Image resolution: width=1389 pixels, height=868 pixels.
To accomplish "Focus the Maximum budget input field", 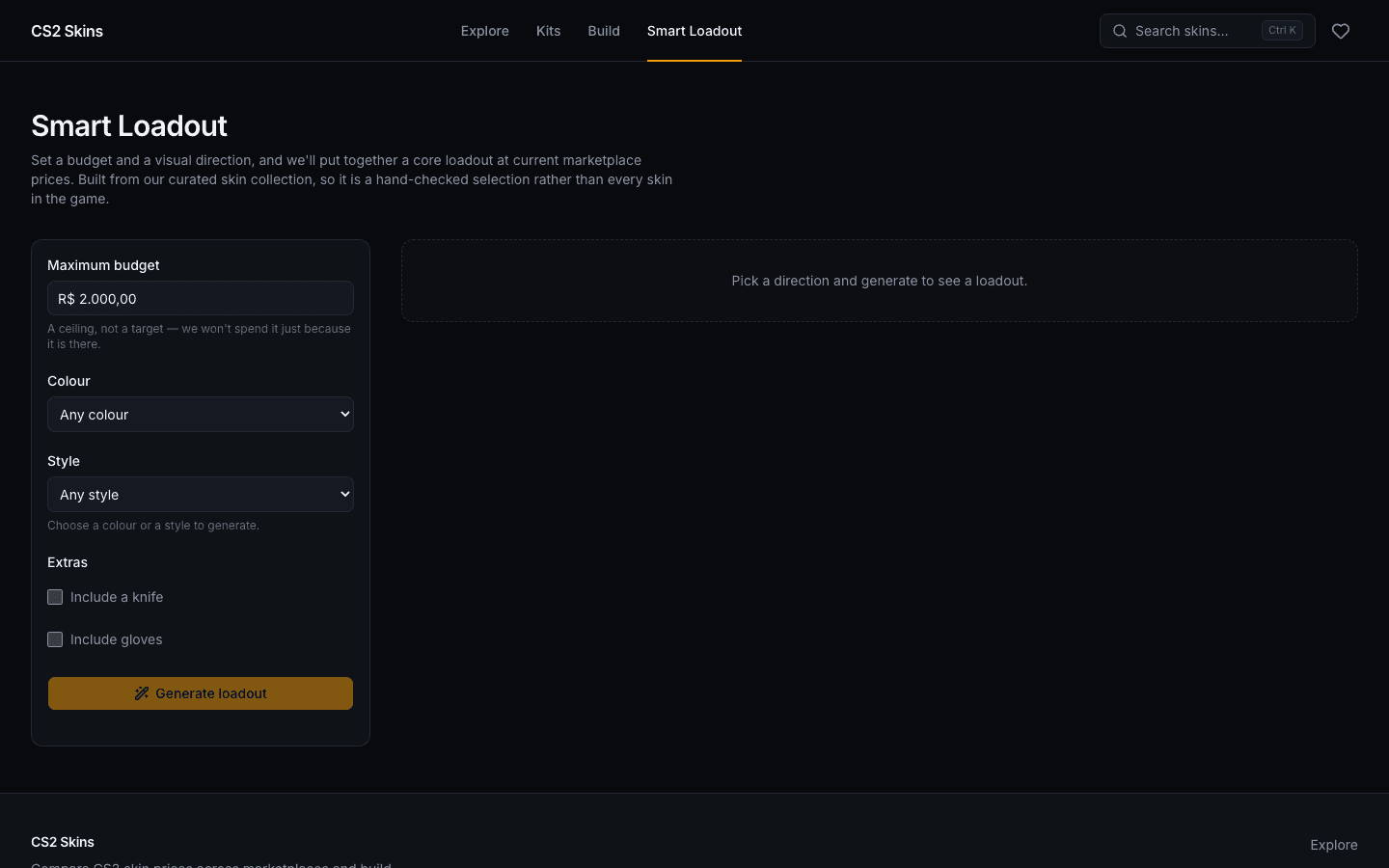I will tap(201, 298).
